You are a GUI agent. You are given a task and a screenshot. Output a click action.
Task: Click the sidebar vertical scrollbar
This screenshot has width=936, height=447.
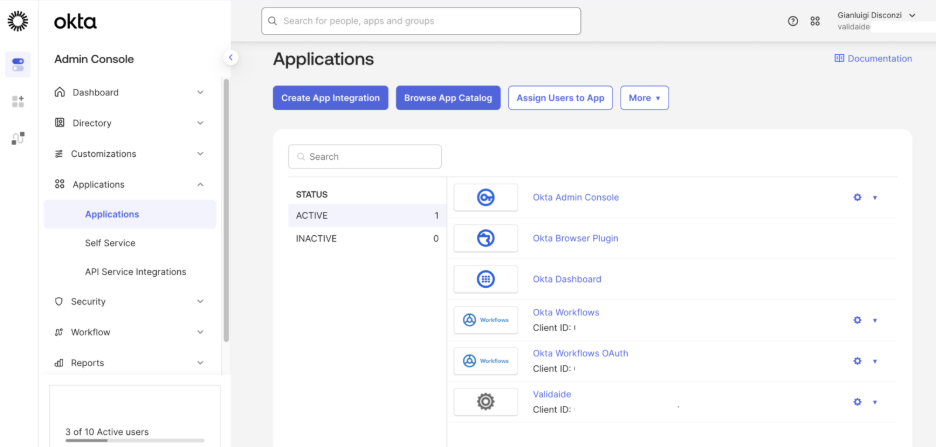pos(226,210)
